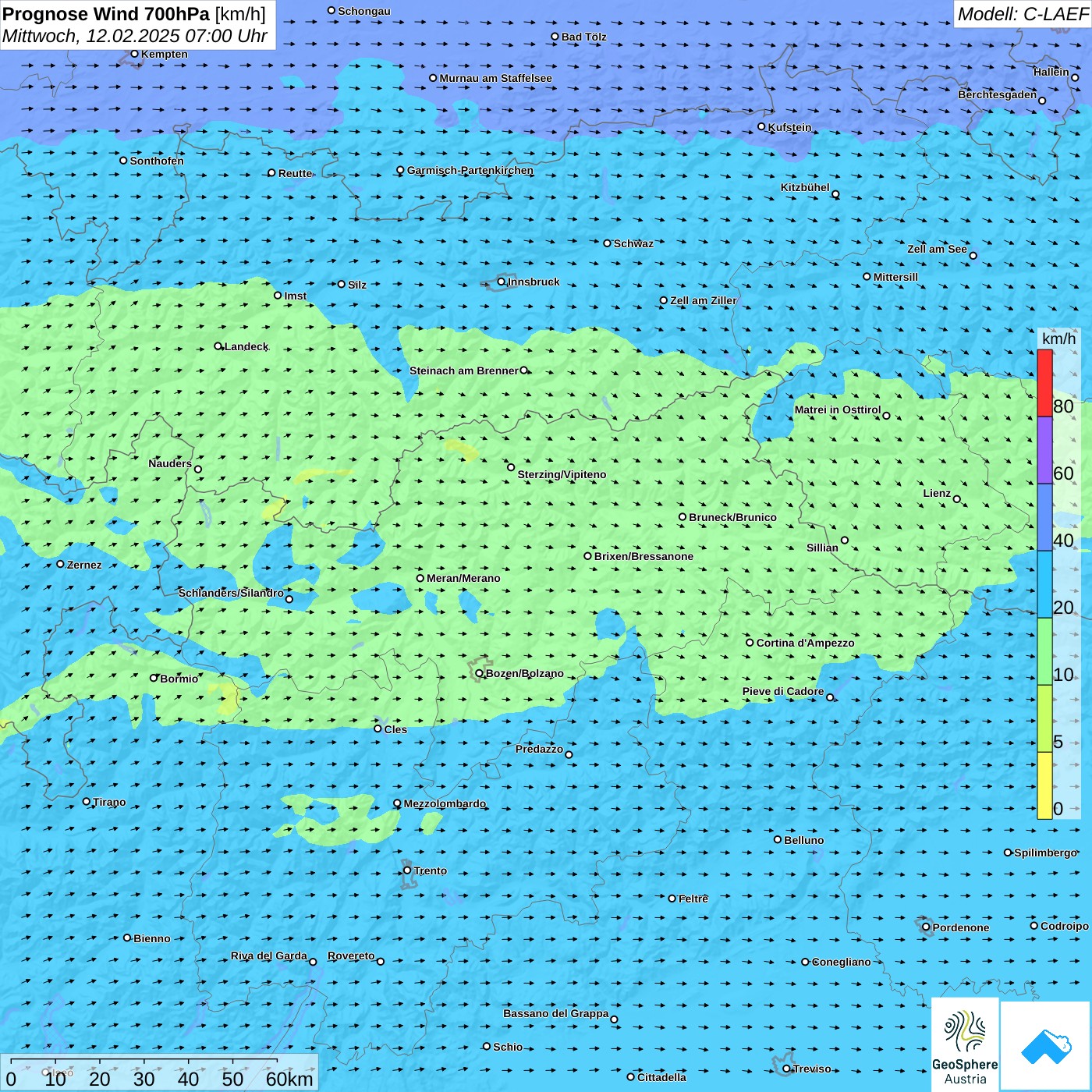
Task: Click the Garmisch-Partenkirchen marker
Action: tap(401, 170)
